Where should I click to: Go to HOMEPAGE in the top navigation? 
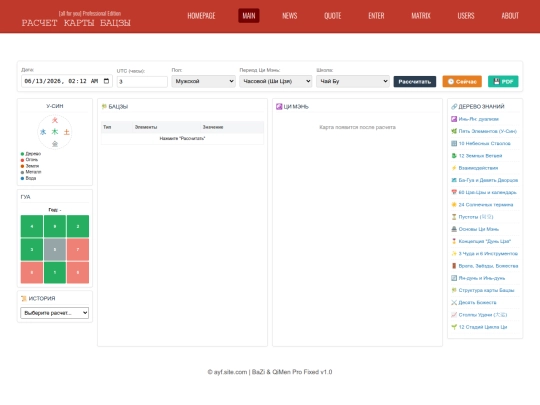201,16
